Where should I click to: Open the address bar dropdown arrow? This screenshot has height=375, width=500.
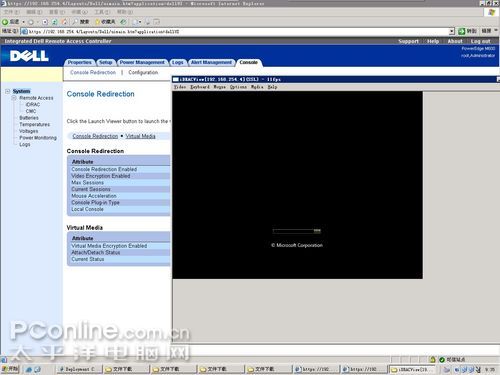tap(452, 31)
